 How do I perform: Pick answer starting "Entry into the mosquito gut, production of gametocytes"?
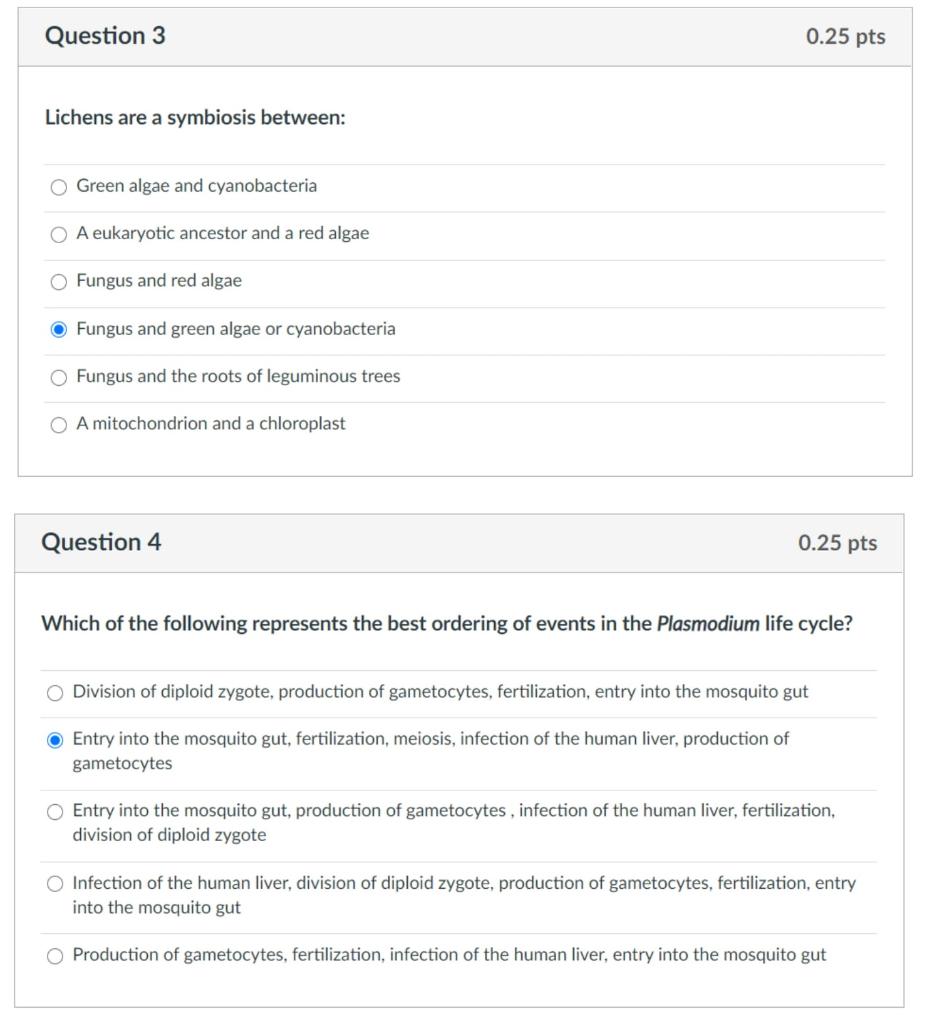click(x=55, y=812)
